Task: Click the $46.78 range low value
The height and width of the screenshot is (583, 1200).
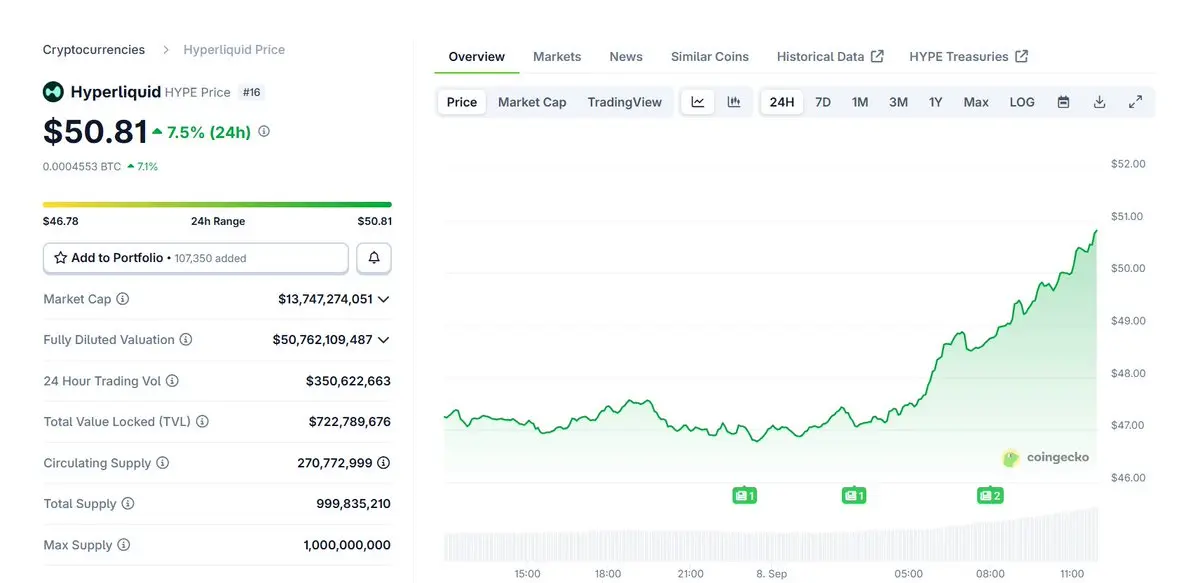Action: (x=60, y=221)
